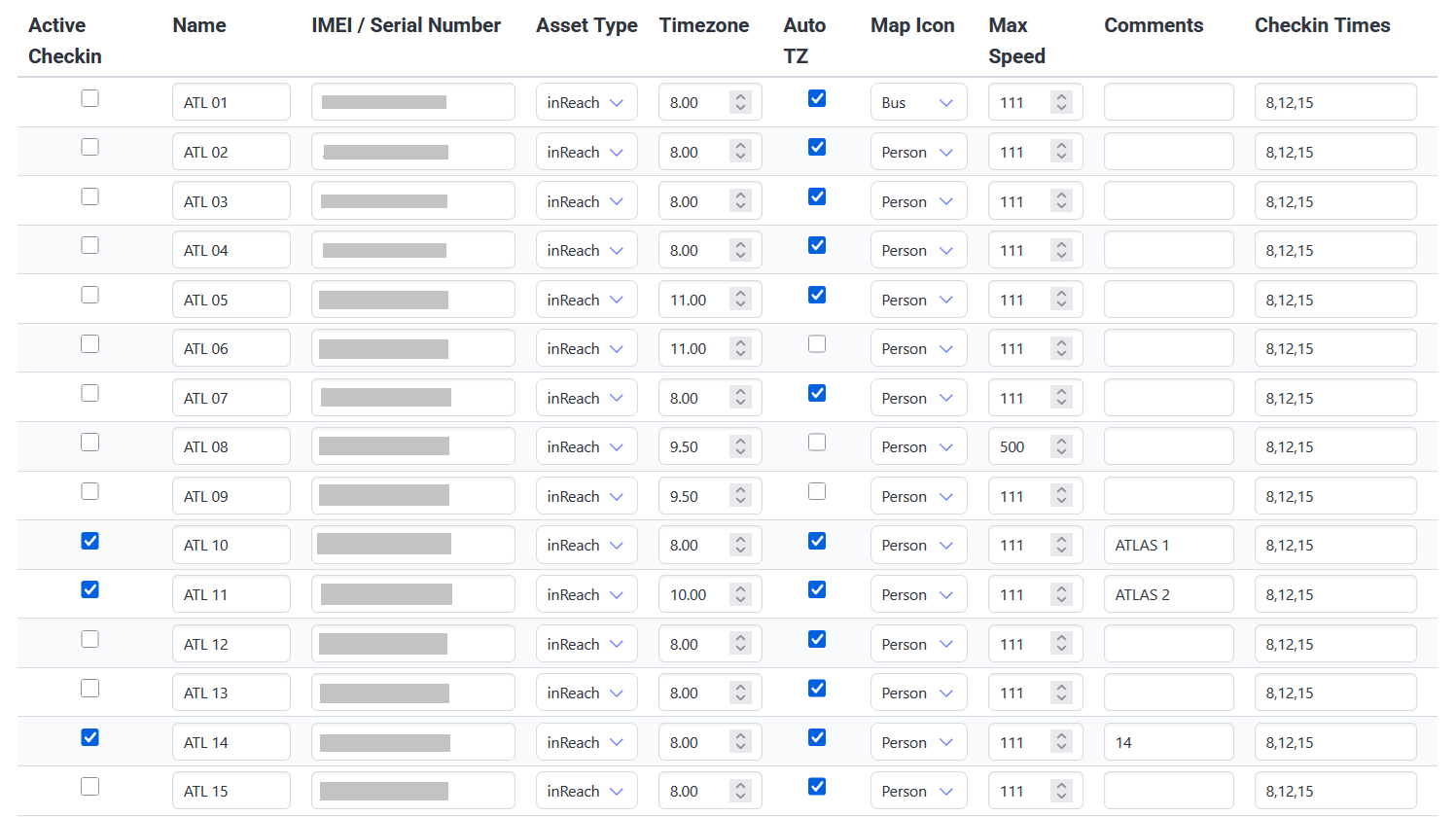The width and height of the screenshot is (1456, 817).
Task: Open Map Icon dropdown for ATL 13
Action: [917, 693]
